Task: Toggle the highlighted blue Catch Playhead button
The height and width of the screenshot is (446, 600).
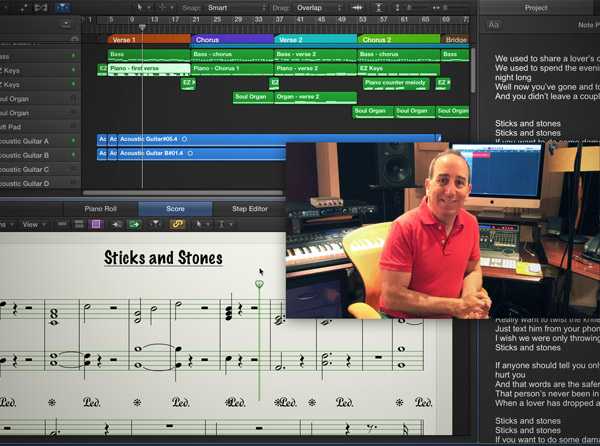Action: [x=62, y=7]
